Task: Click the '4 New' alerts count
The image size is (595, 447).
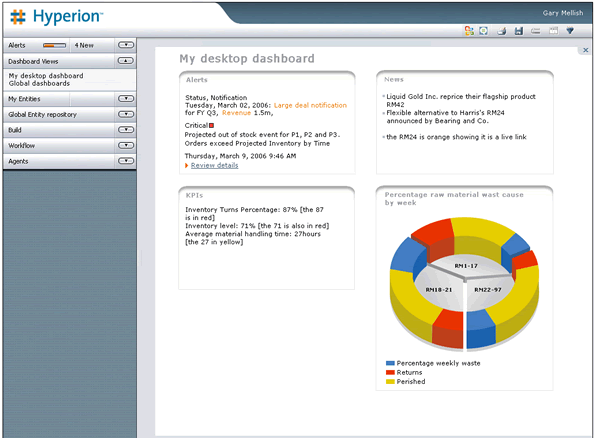Action: (84, 46)
